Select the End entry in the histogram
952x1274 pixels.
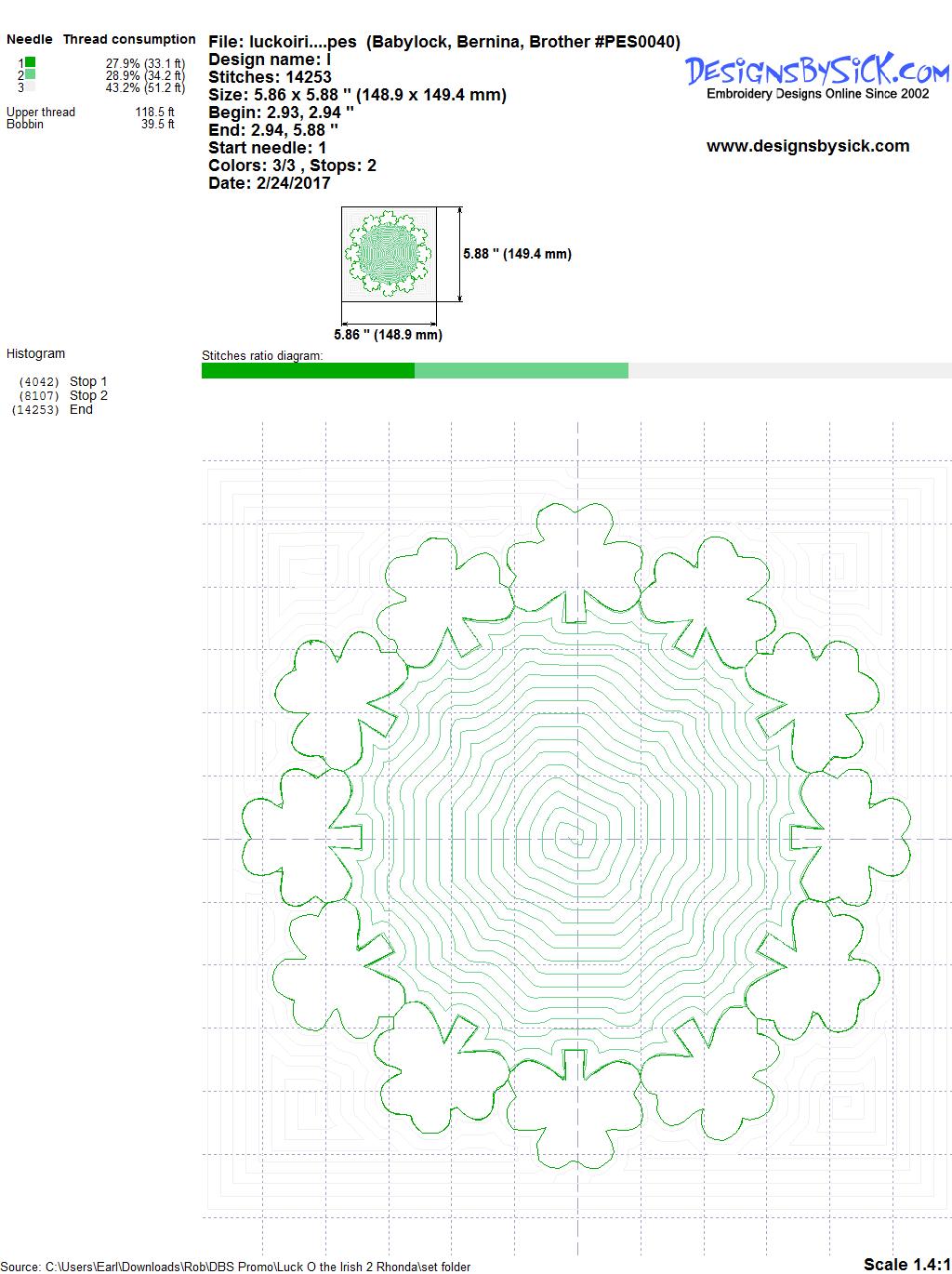coord(81,409)
